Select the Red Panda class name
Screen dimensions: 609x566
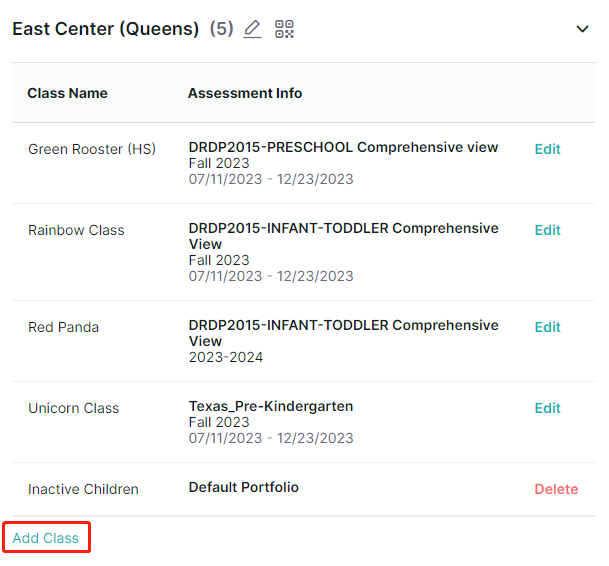click(63, 327)
